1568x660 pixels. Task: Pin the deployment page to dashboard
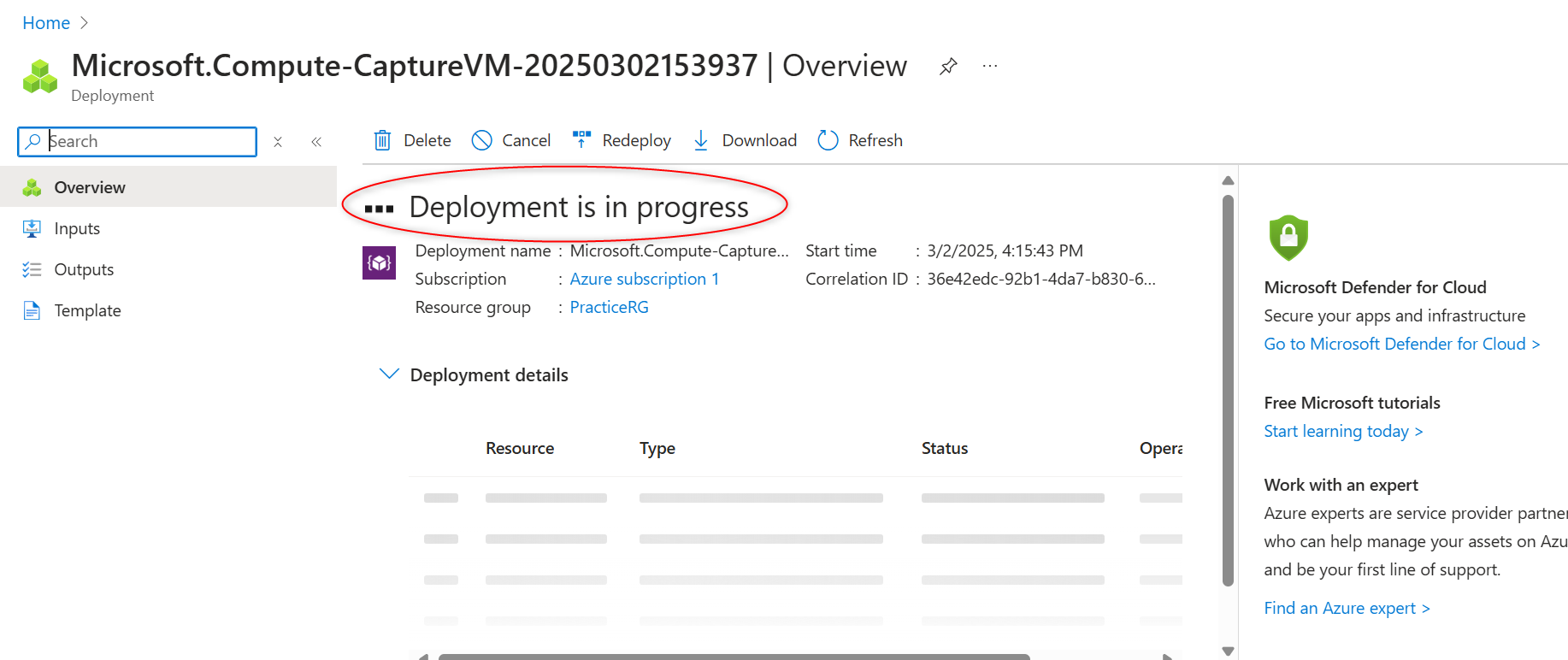tap(948, 66)
